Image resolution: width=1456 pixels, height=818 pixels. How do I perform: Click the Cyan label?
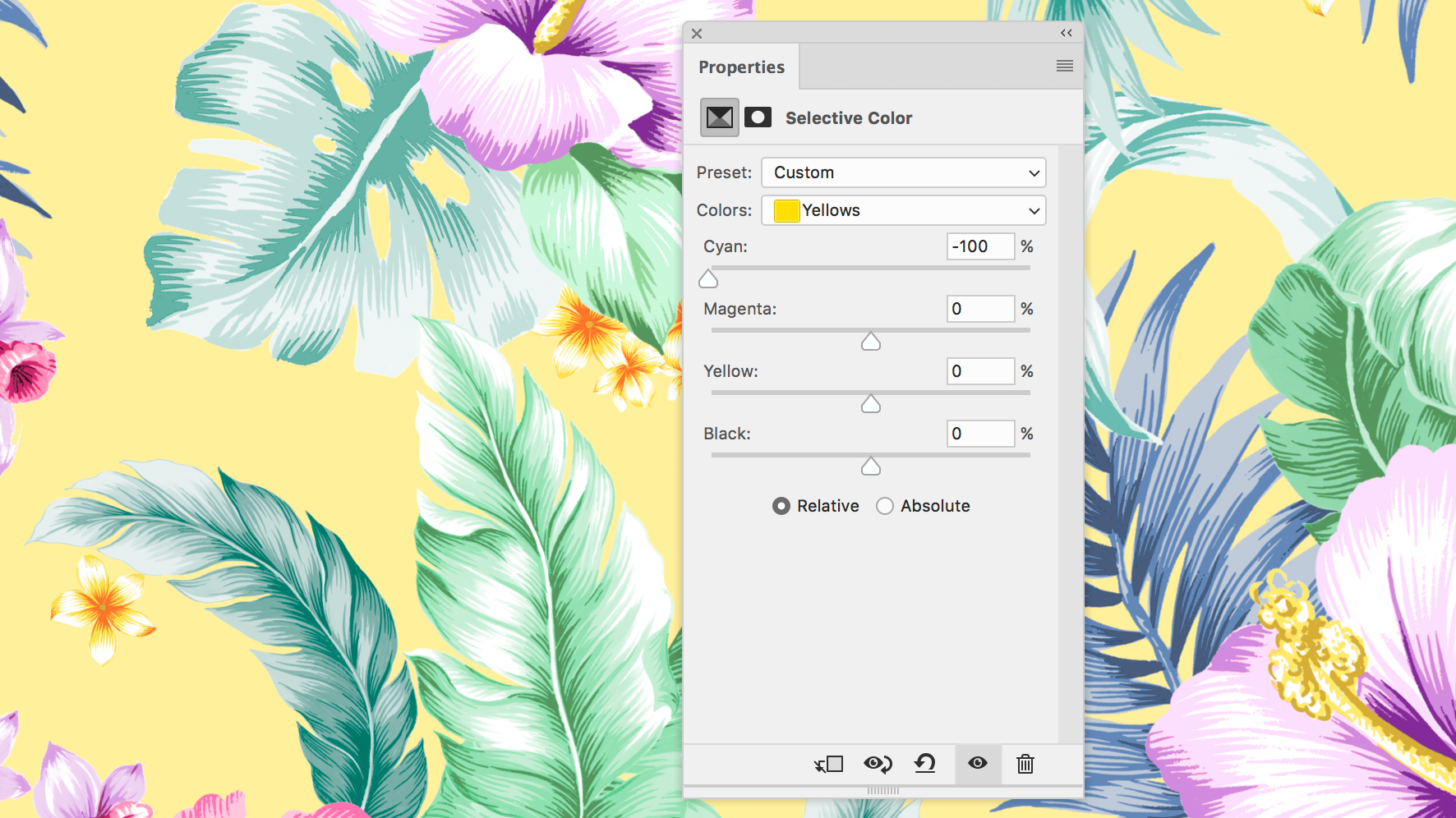coord(726,246)
